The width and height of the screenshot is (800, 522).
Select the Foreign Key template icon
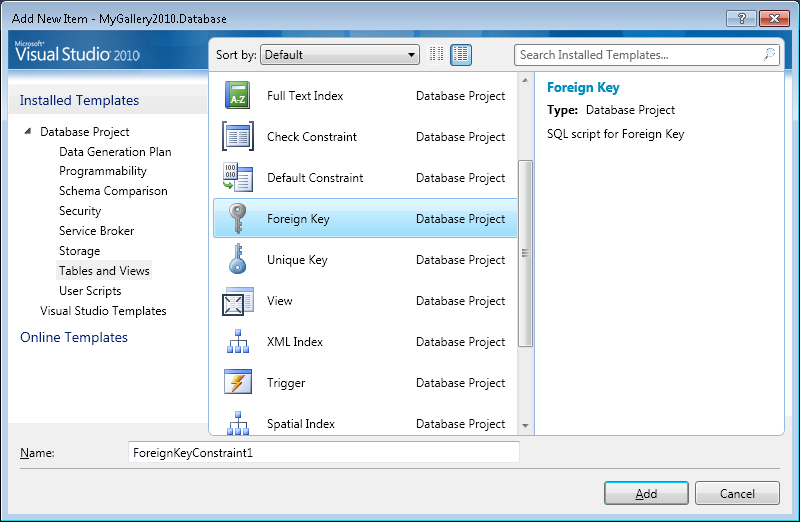(x=237, y=218)
